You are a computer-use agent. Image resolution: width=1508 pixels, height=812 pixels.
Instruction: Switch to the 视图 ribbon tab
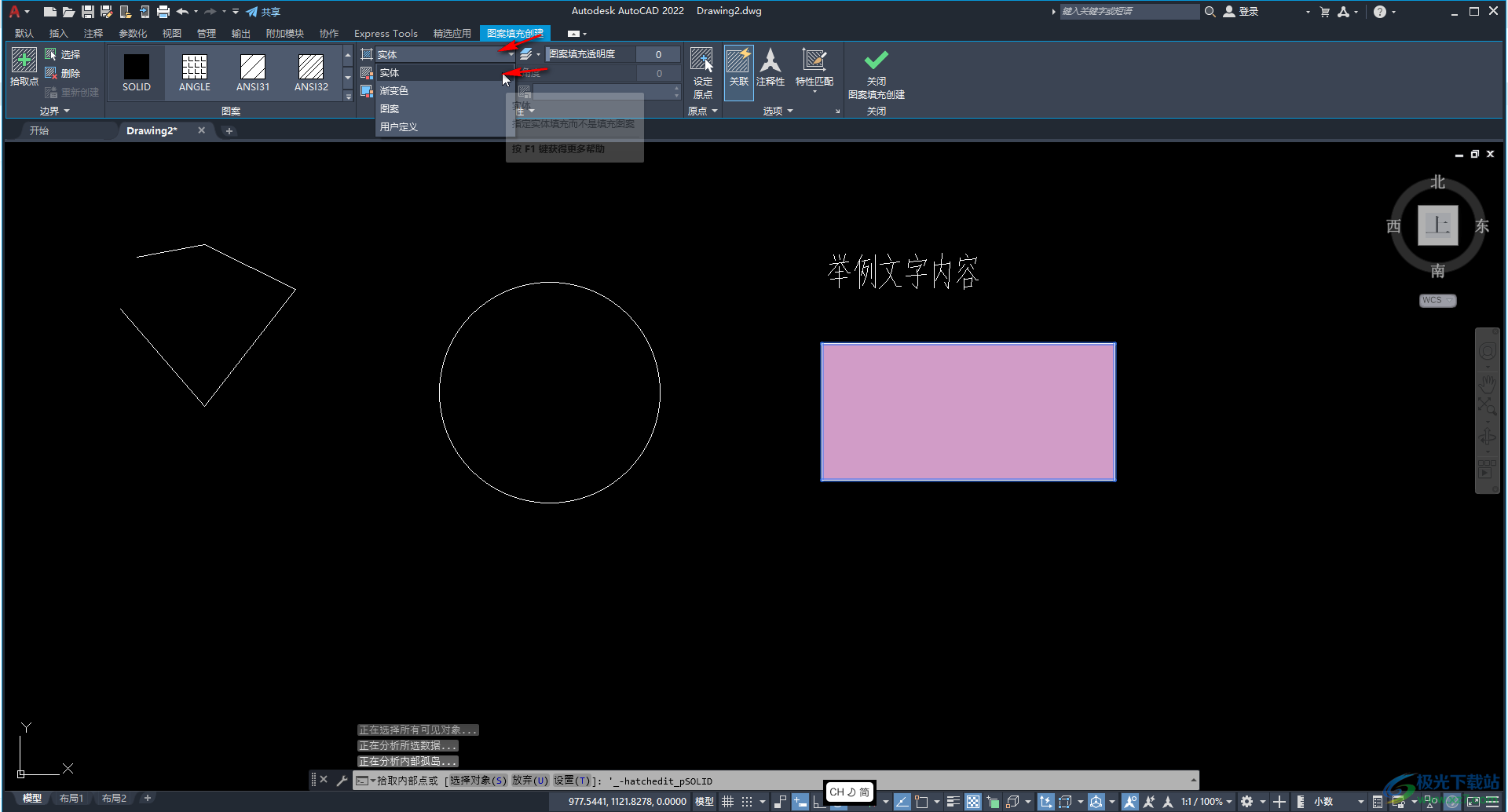[x=172, y=33]
